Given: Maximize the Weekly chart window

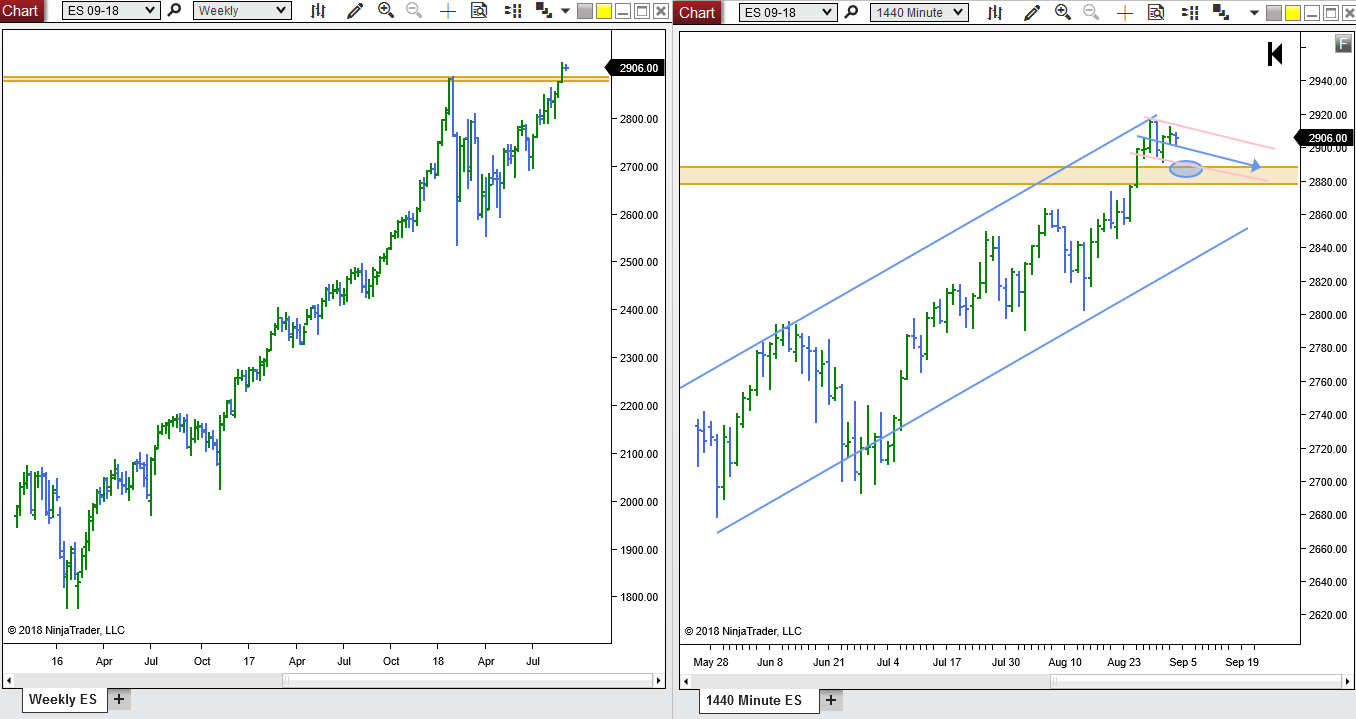Looking at the screenshot, I should coord(641,12).
